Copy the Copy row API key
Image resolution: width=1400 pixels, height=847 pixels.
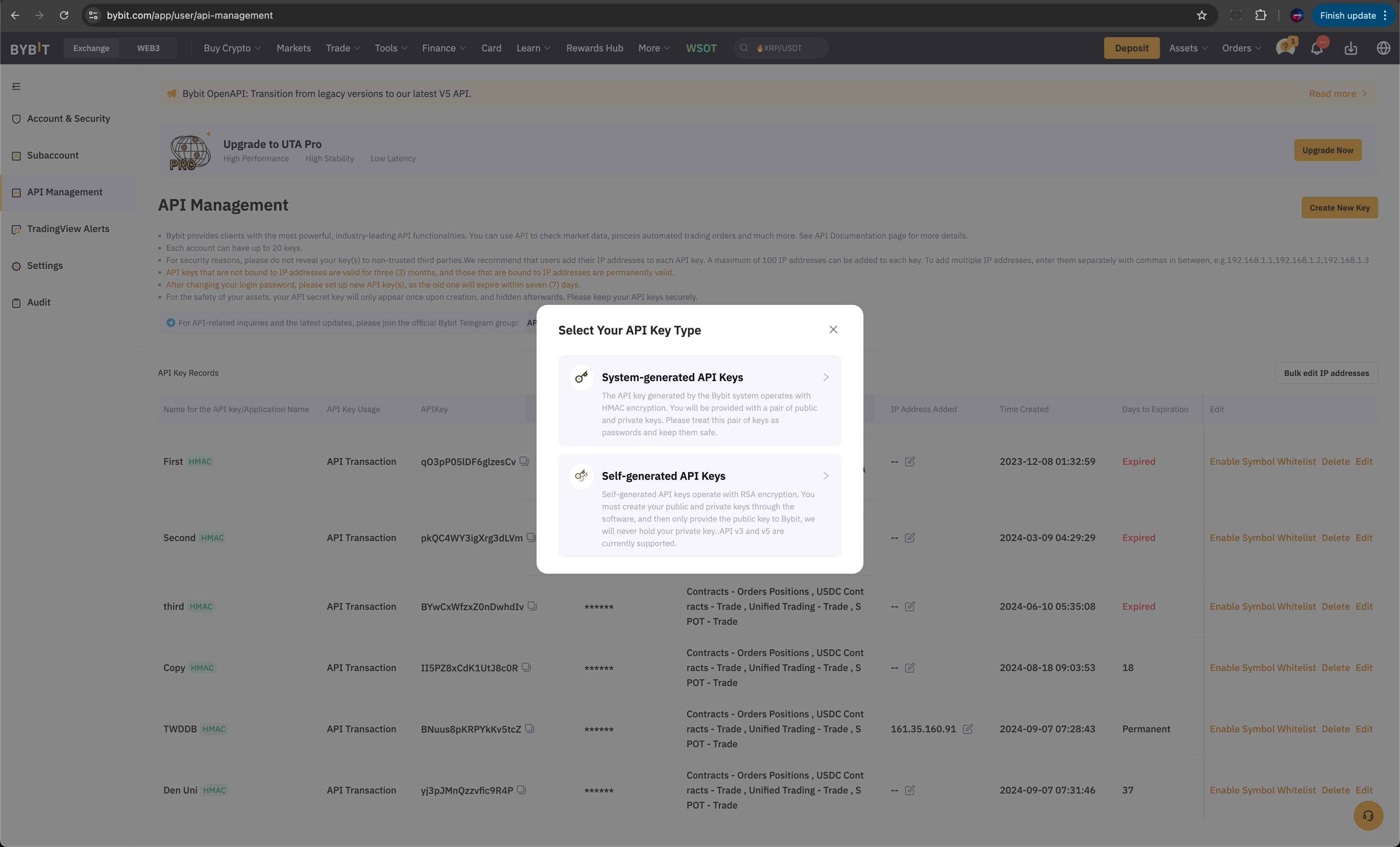(x=526, y=667)
